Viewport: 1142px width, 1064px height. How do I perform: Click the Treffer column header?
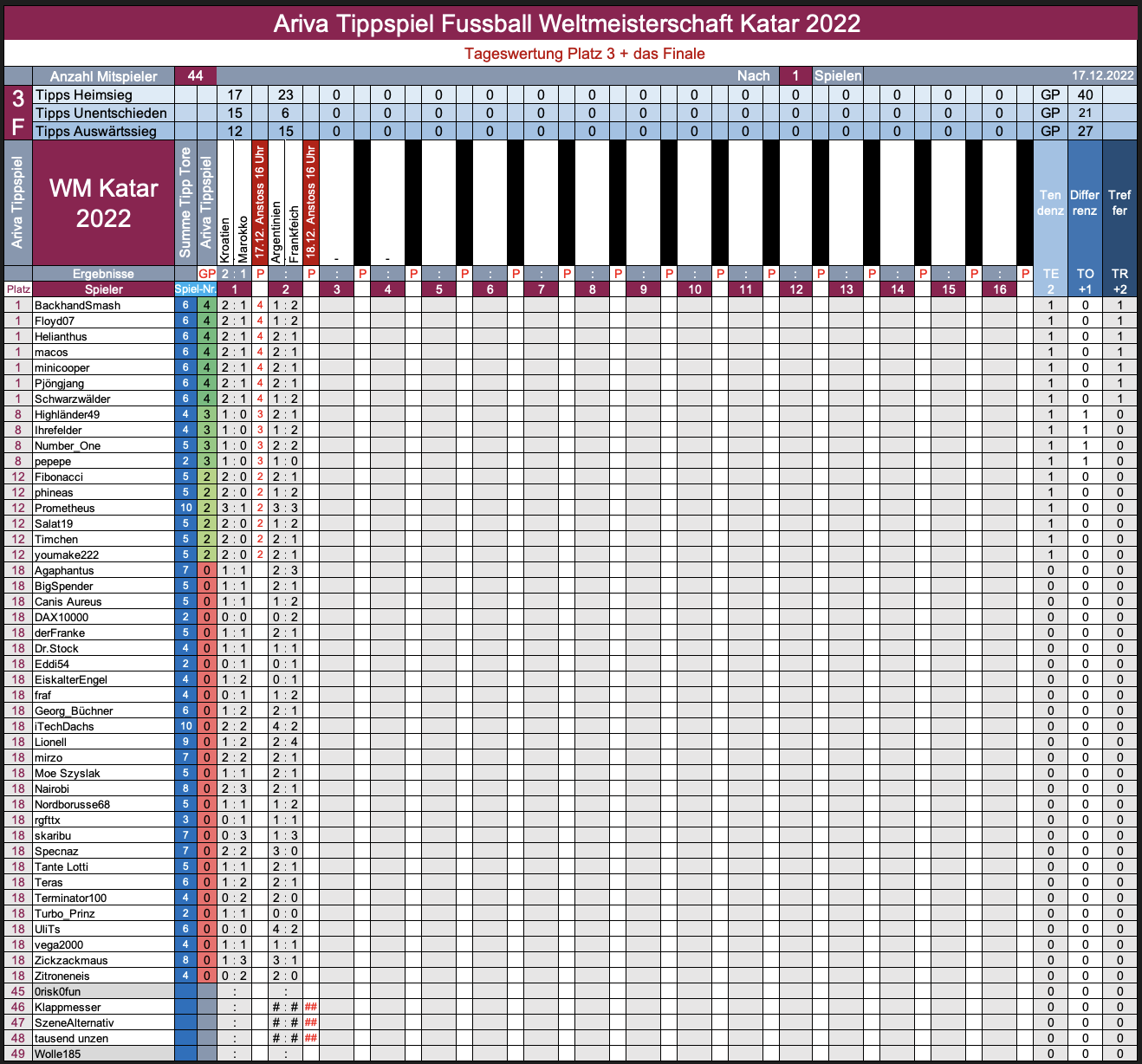(1119, 203)
